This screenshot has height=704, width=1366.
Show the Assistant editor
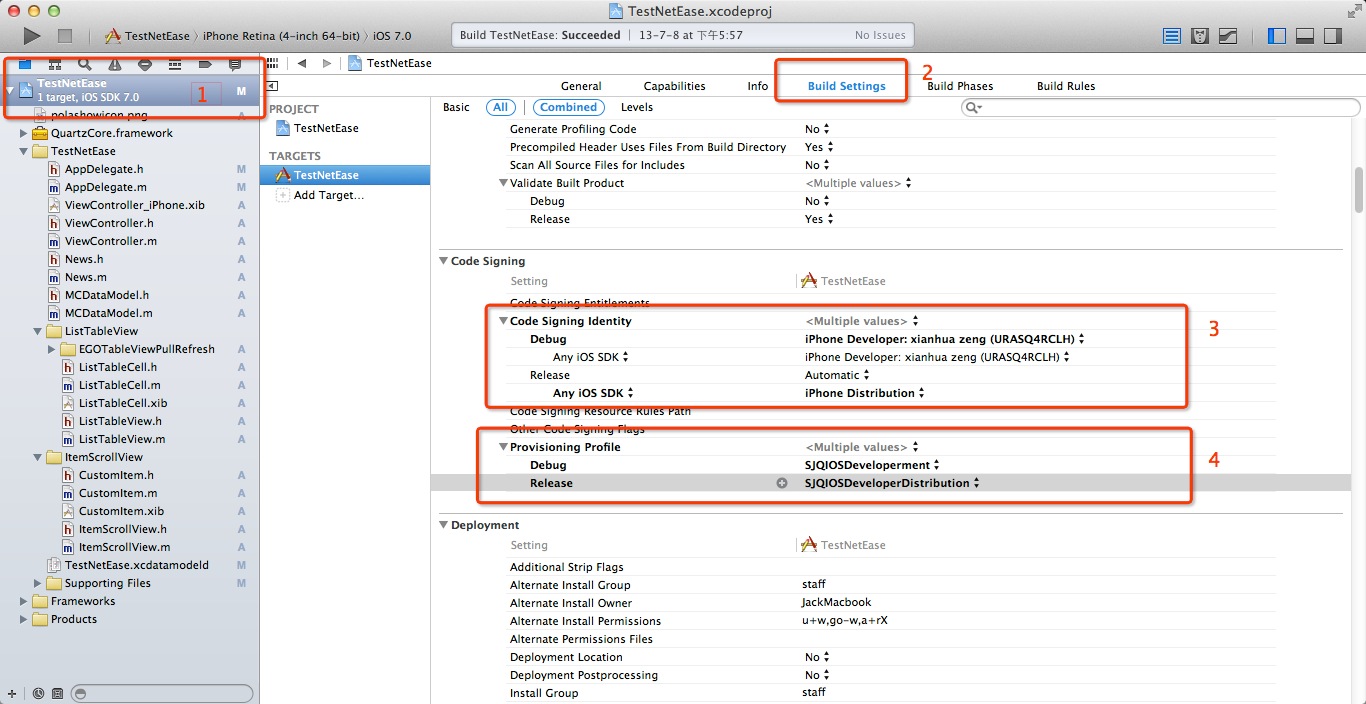(1200, 36)
